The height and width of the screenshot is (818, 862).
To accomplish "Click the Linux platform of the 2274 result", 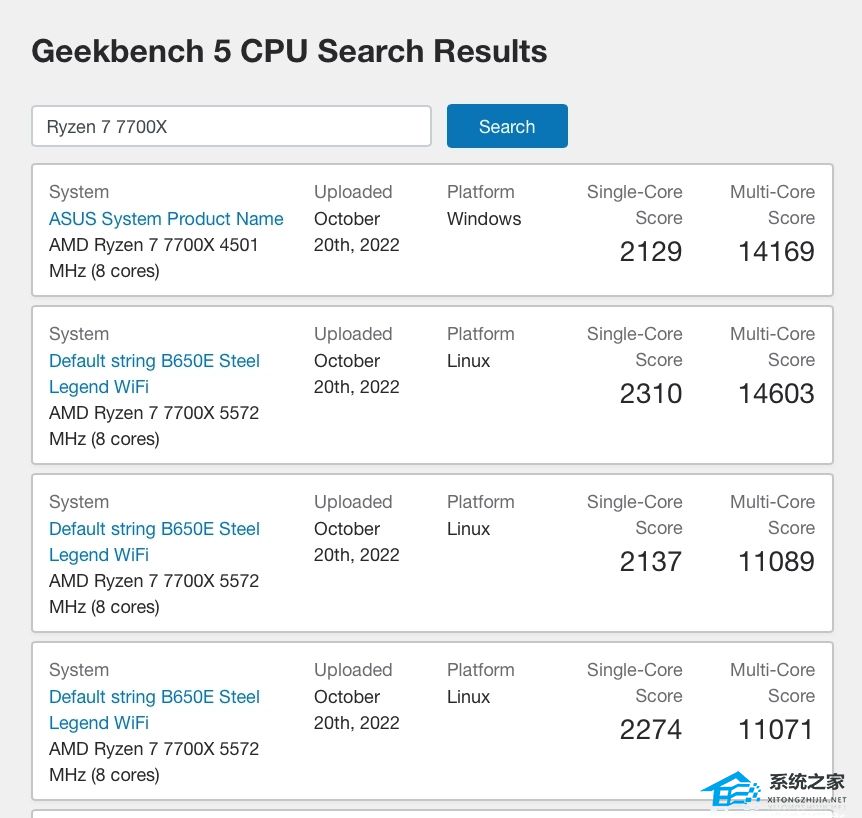I will 469,697.
